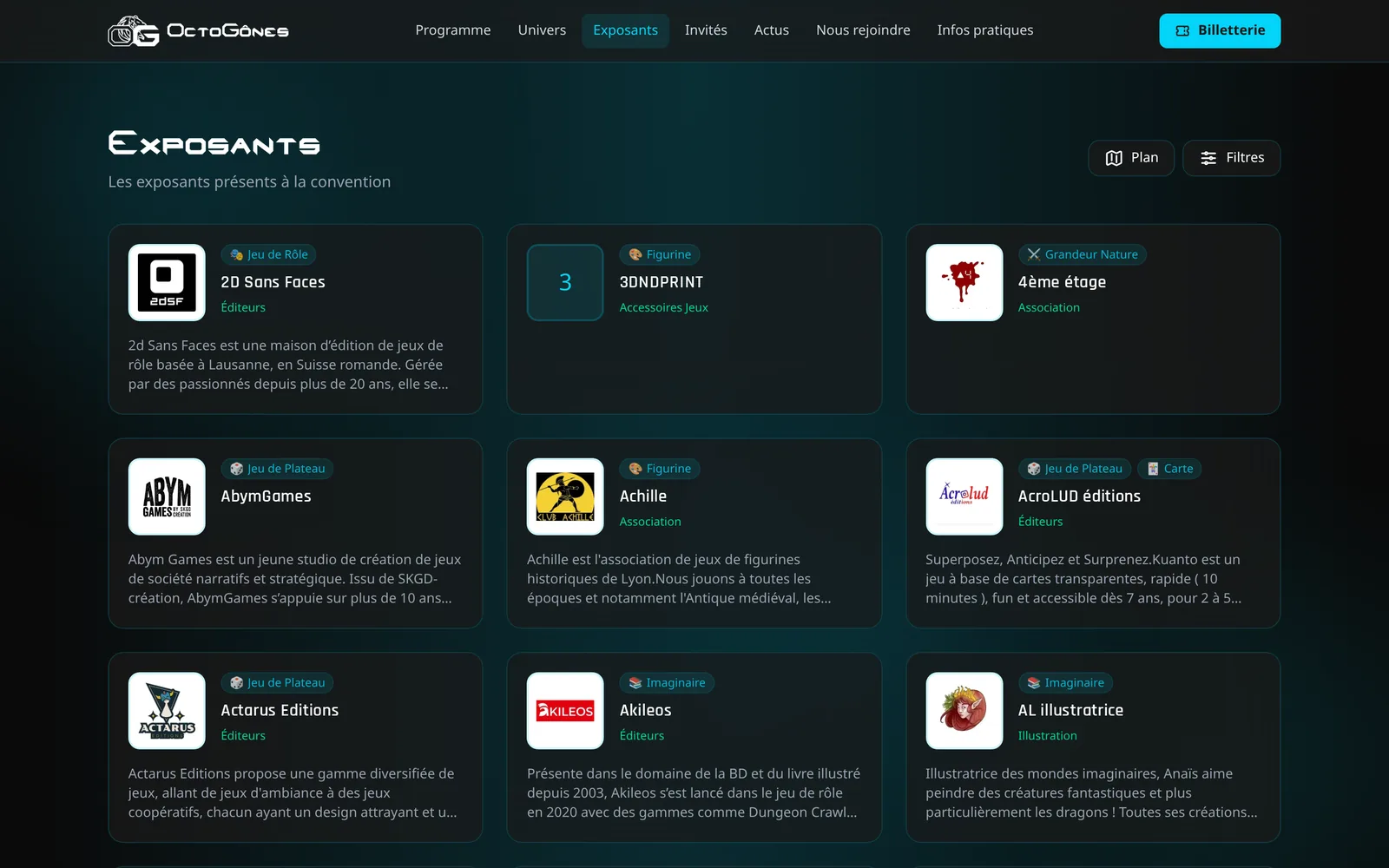The height and width of the screenshot is (868, 1389).
Task: Click the AL illustratrice title
Action: pyautogui.click(x=1070, y=710)
